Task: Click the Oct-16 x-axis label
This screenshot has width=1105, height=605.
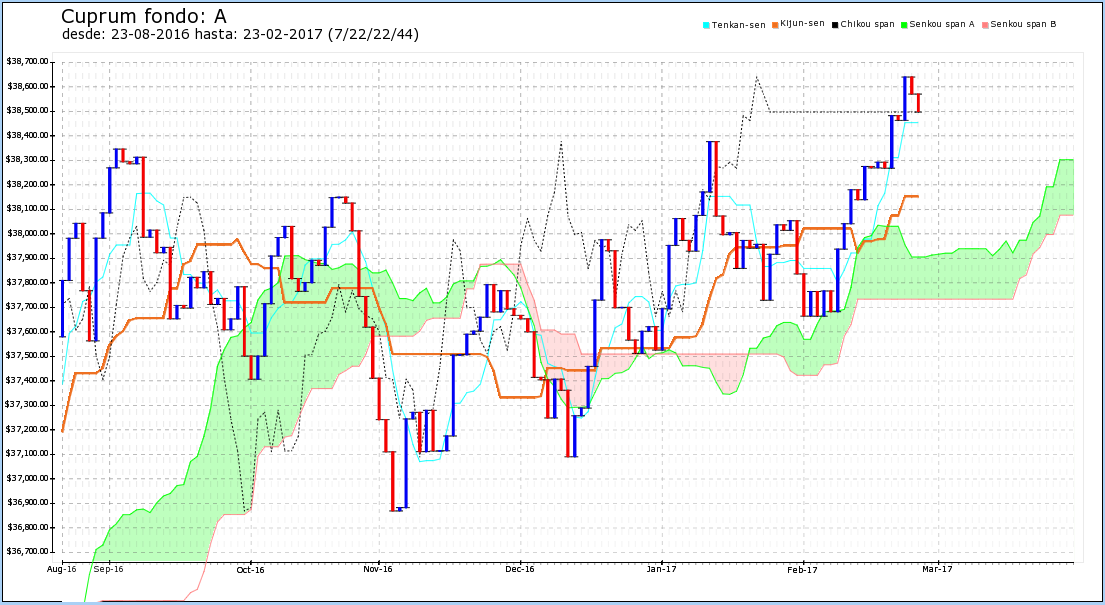Action: (x=250, y=570)
